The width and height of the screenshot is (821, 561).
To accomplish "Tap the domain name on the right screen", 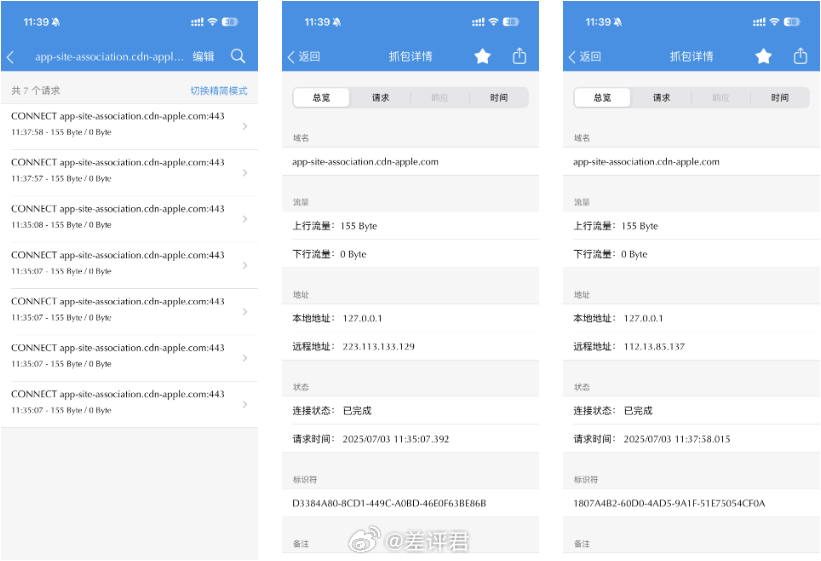I will coord(646,162).
